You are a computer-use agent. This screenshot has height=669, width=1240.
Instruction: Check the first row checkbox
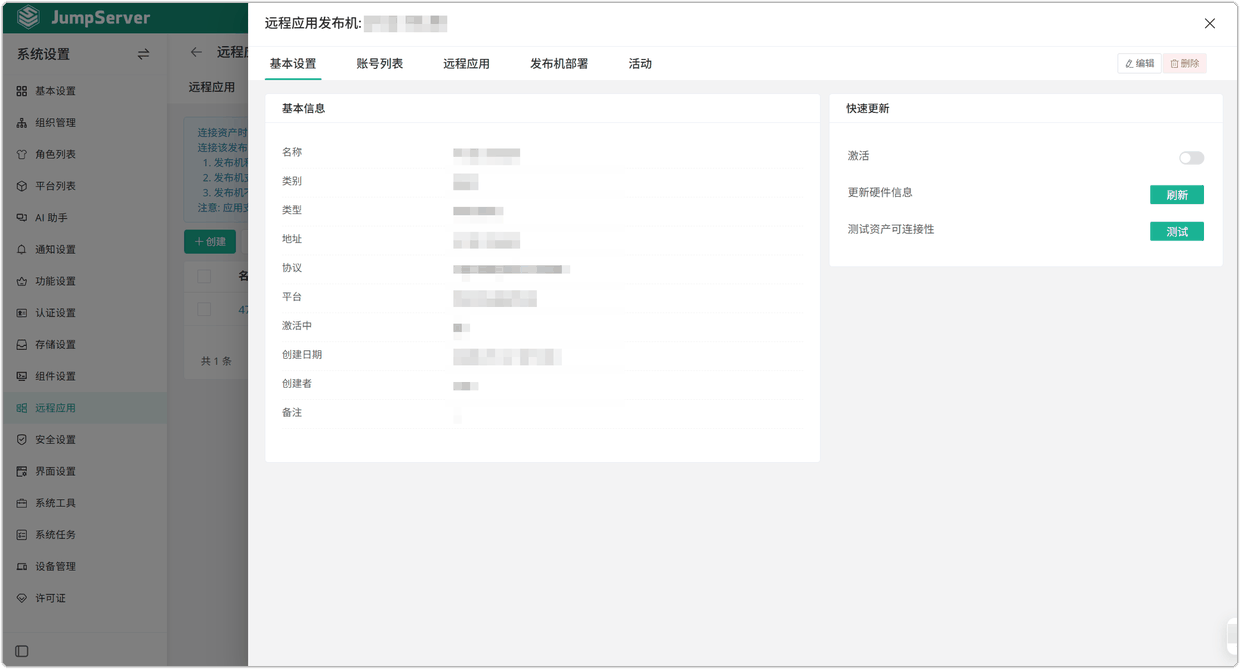pyautogui.click(x=204, y=310)
